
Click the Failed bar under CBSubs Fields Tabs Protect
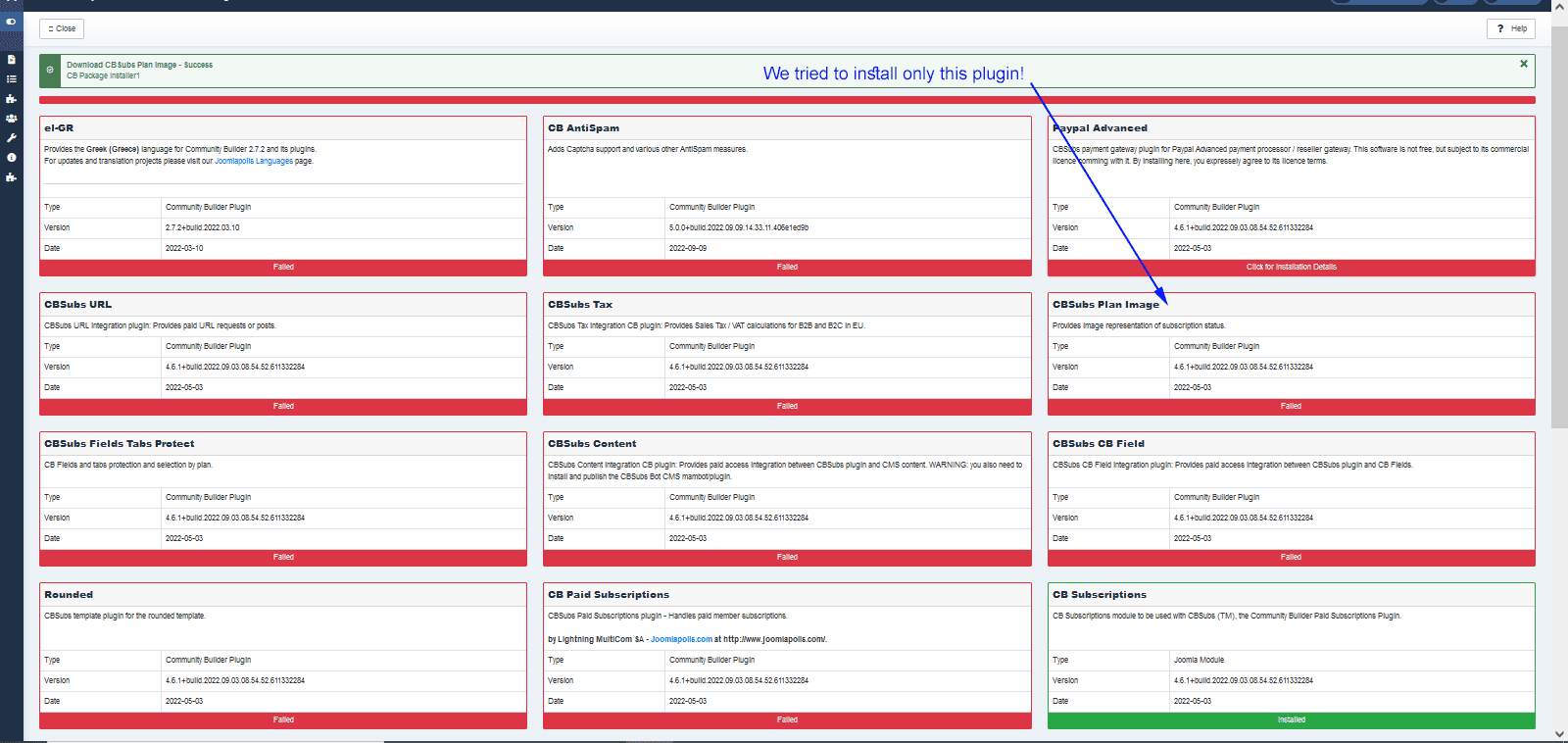tap(283, 557)
